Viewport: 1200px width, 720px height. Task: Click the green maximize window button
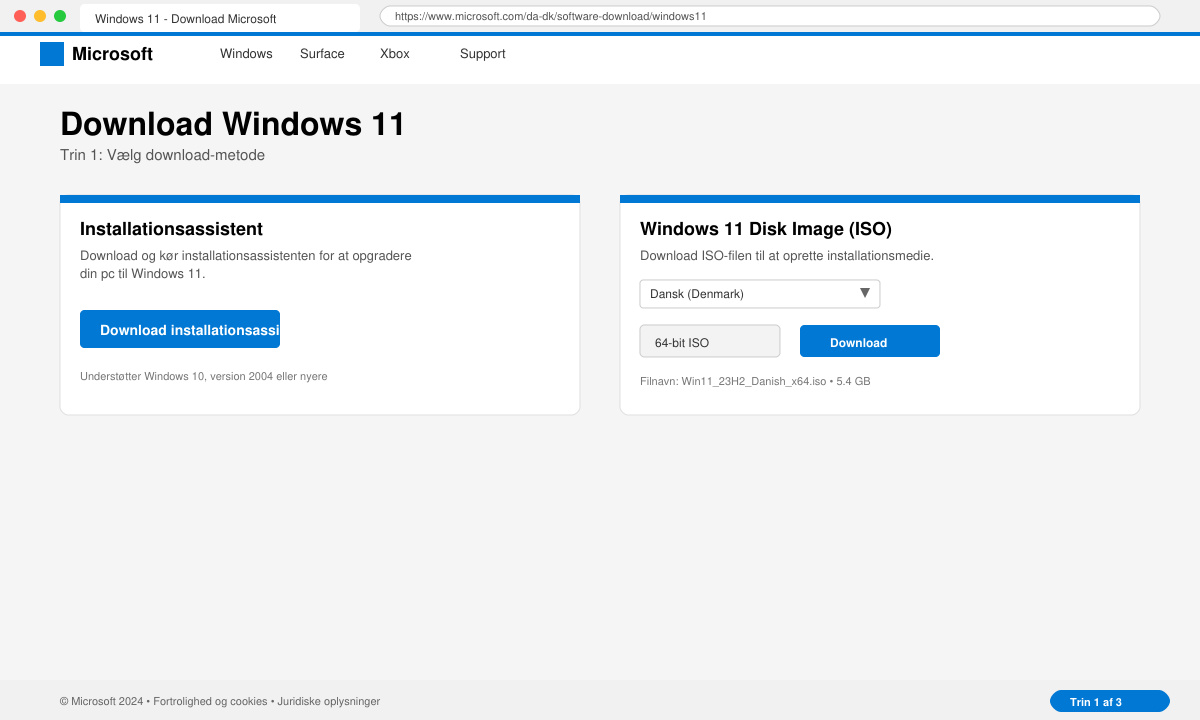click(x=60, y=16)
